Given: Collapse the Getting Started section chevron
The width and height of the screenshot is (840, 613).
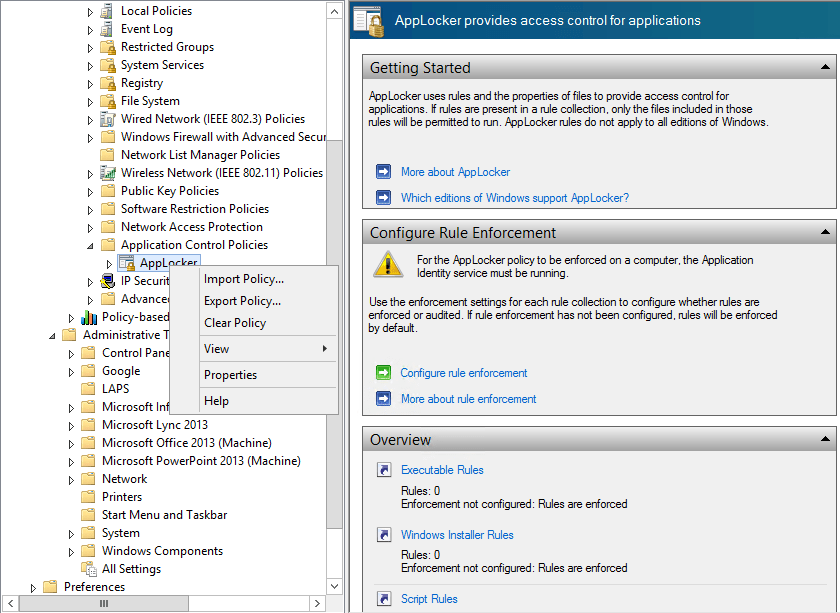Looking at the screenshot, I should (826, 67).
